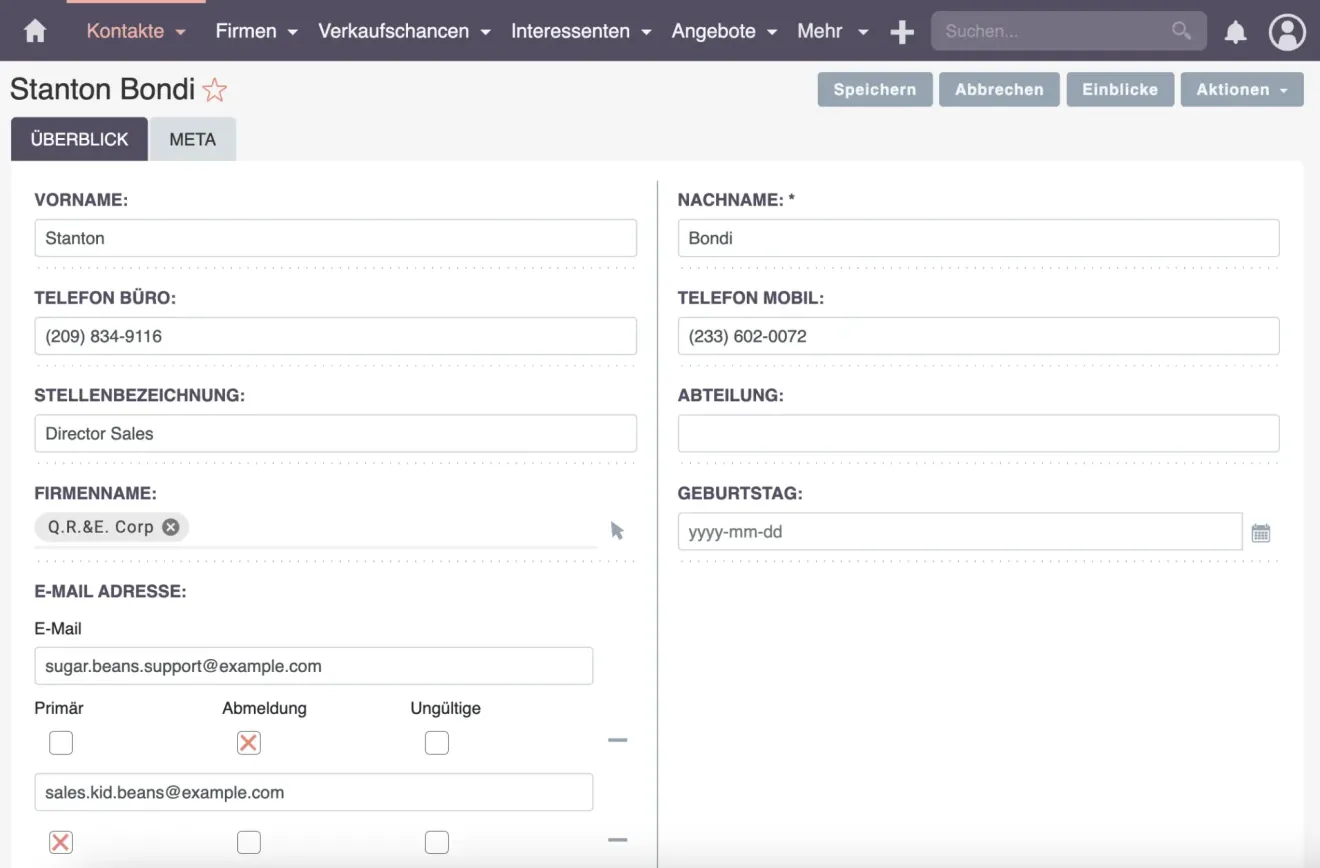Open the Geburtstag calendar picker

[1261, 531]
